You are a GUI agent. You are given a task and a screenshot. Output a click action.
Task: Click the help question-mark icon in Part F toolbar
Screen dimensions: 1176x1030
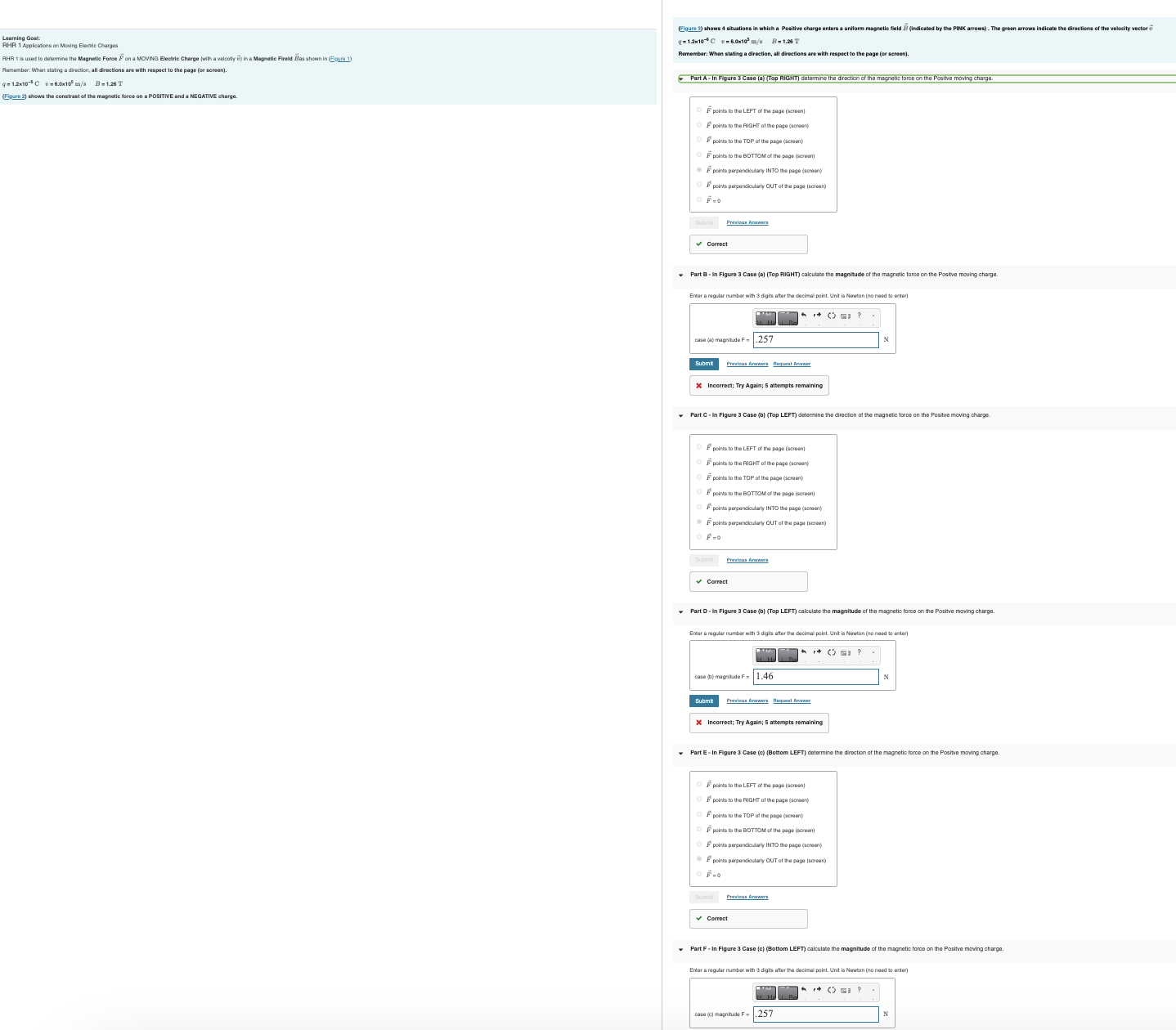pos(859,991)
